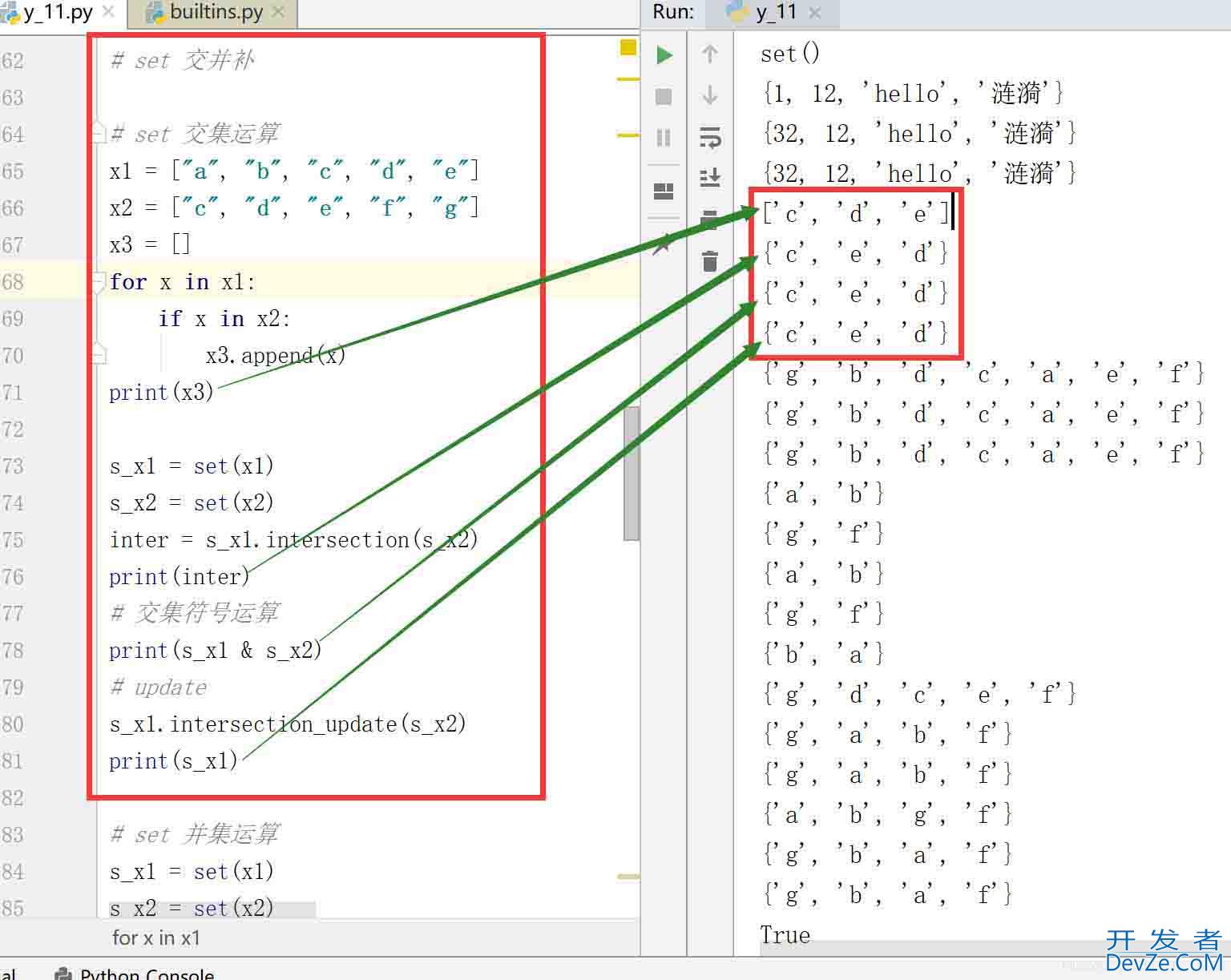1231x980 pixels.
Task: Click output line "{'g', 'd', 'c', 'e', 'f'}"
Action: 919,695
